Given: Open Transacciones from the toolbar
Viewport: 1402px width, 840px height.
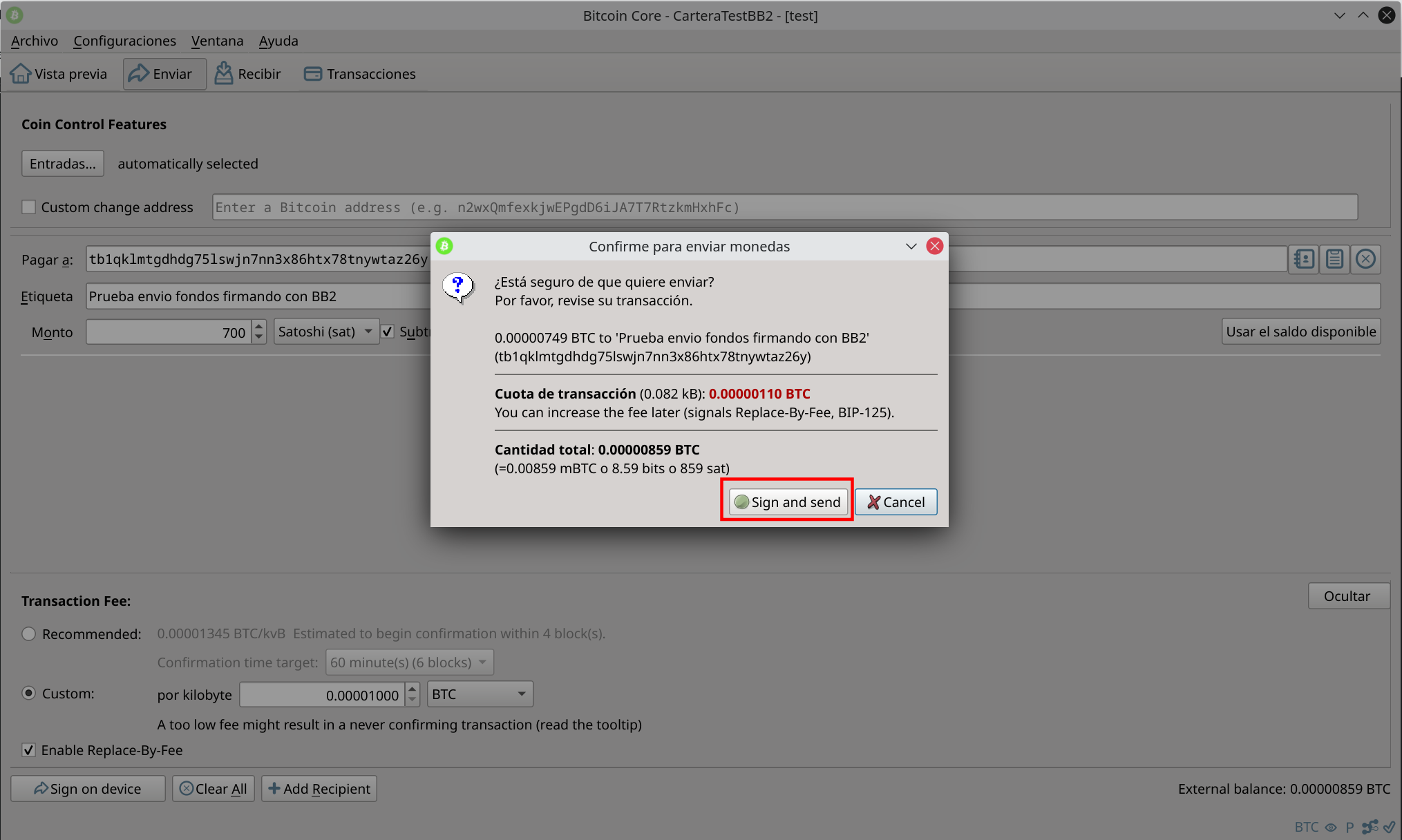Looking at the screenshot, I should point(360,74).
